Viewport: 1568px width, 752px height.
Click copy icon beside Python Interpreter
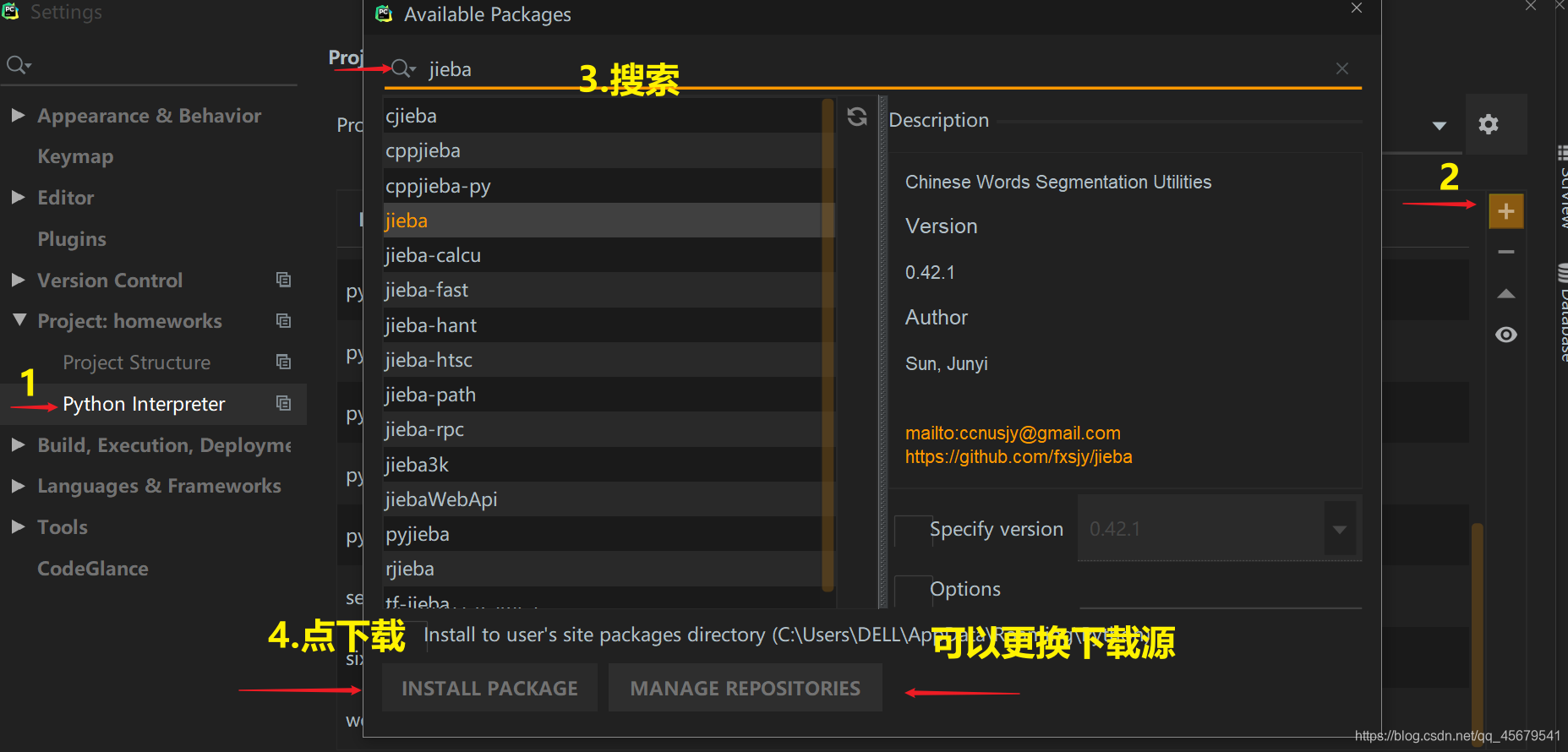[x=283, y=403]
